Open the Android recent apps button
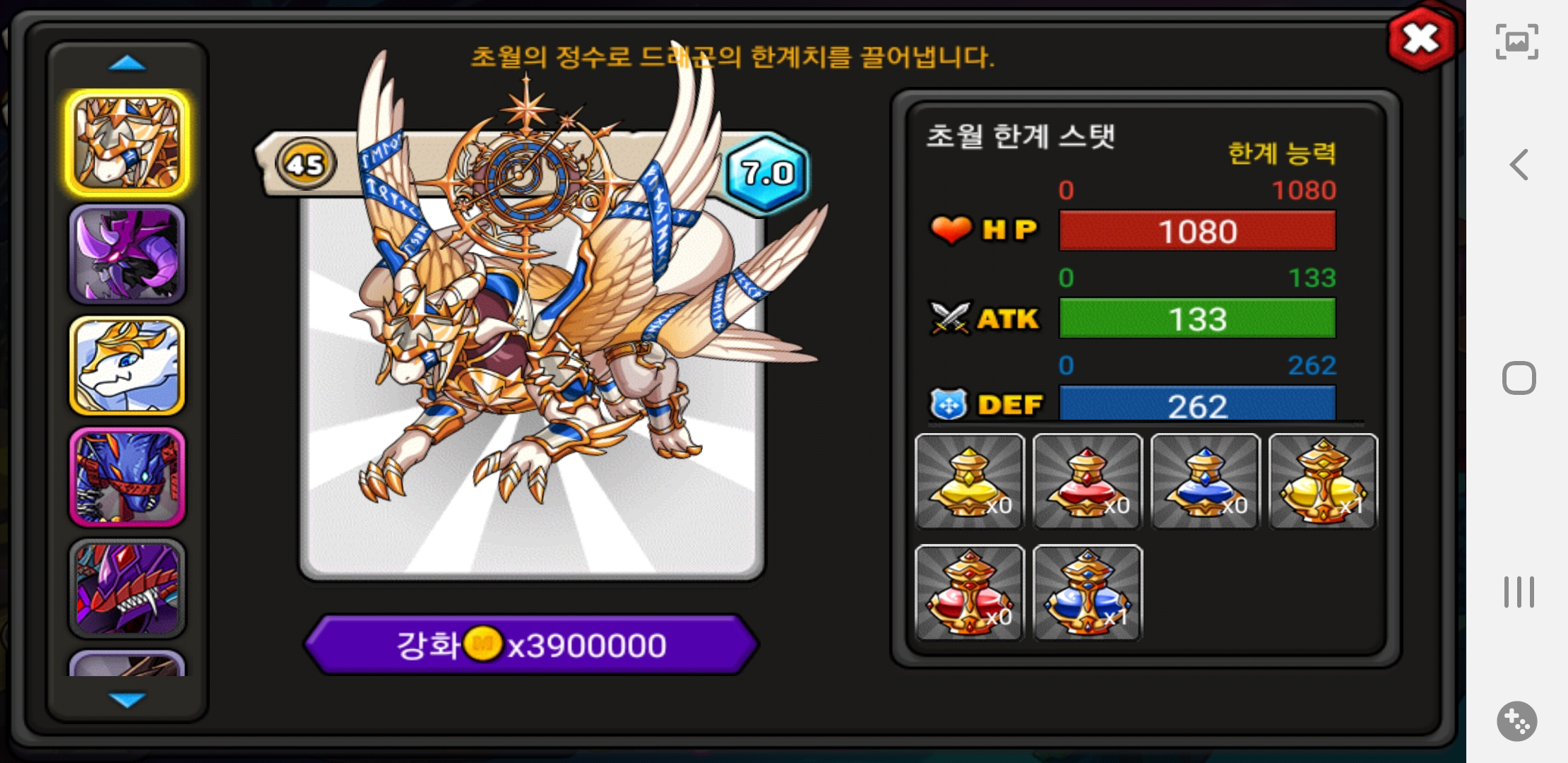The height and width of the screenshot is (763, 1568). click(1519, 592)
